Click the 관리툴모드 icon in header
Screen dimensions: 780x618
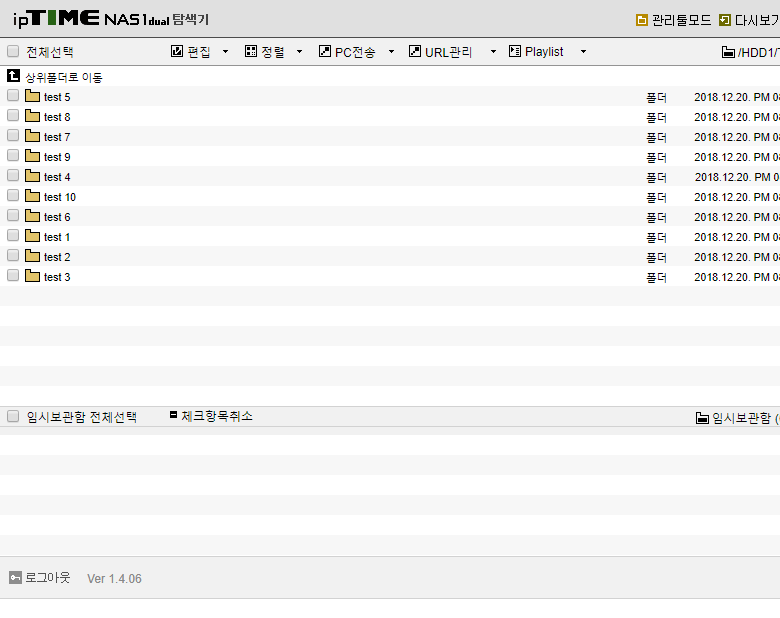tap(642, 20)
